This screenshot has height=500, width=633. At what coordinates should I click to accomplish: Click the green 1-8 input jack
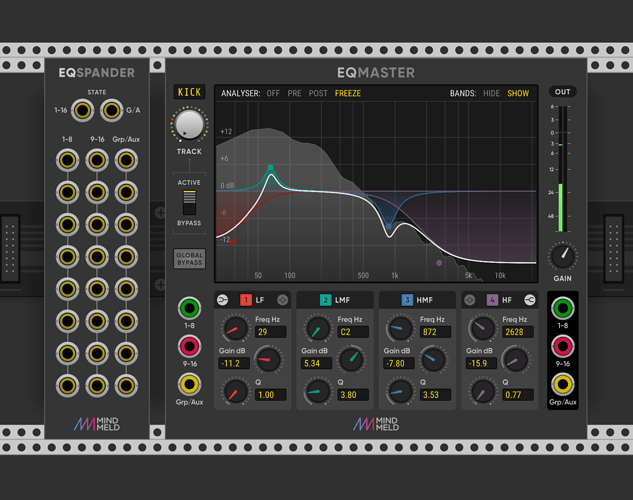pyautogui.click(x=189, y=308)
